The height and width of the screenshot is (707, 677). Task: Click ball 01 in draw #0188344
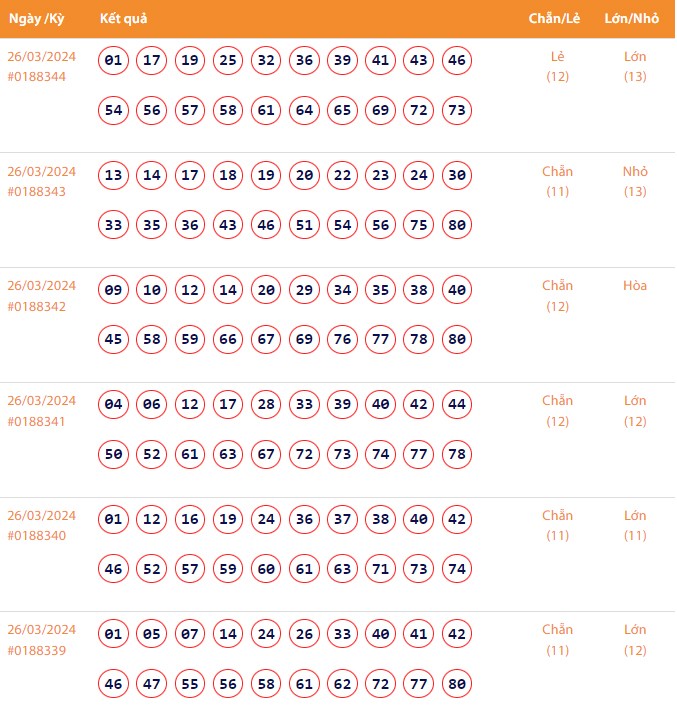(114, 61)
